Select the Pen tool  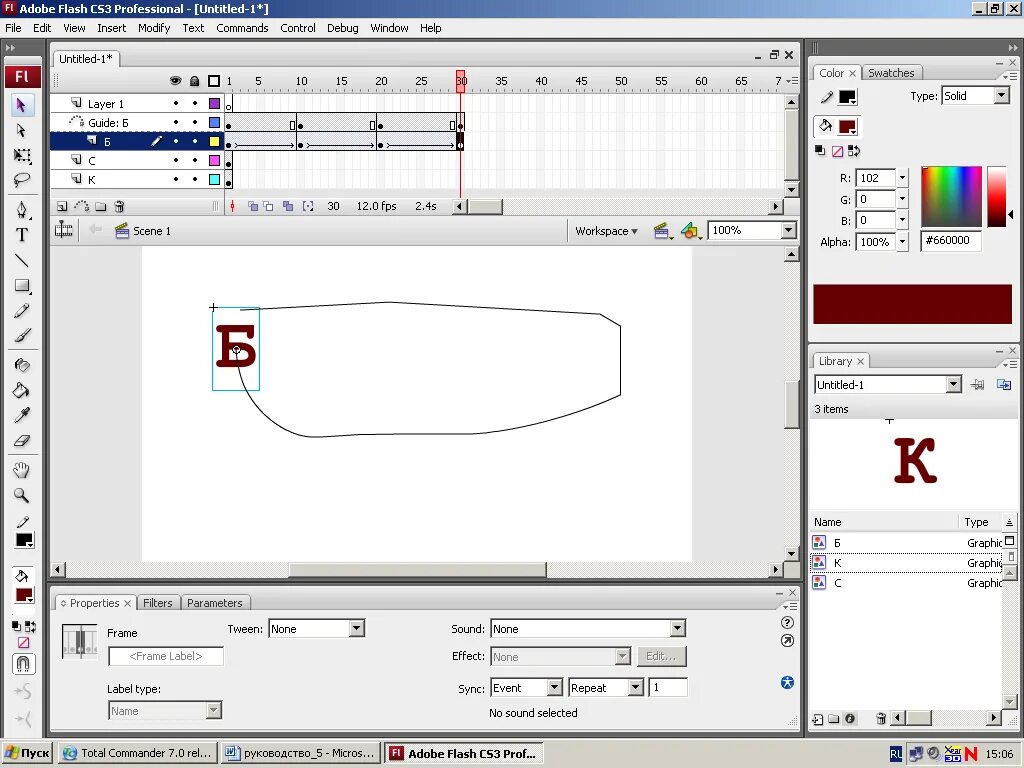[22, 210]
